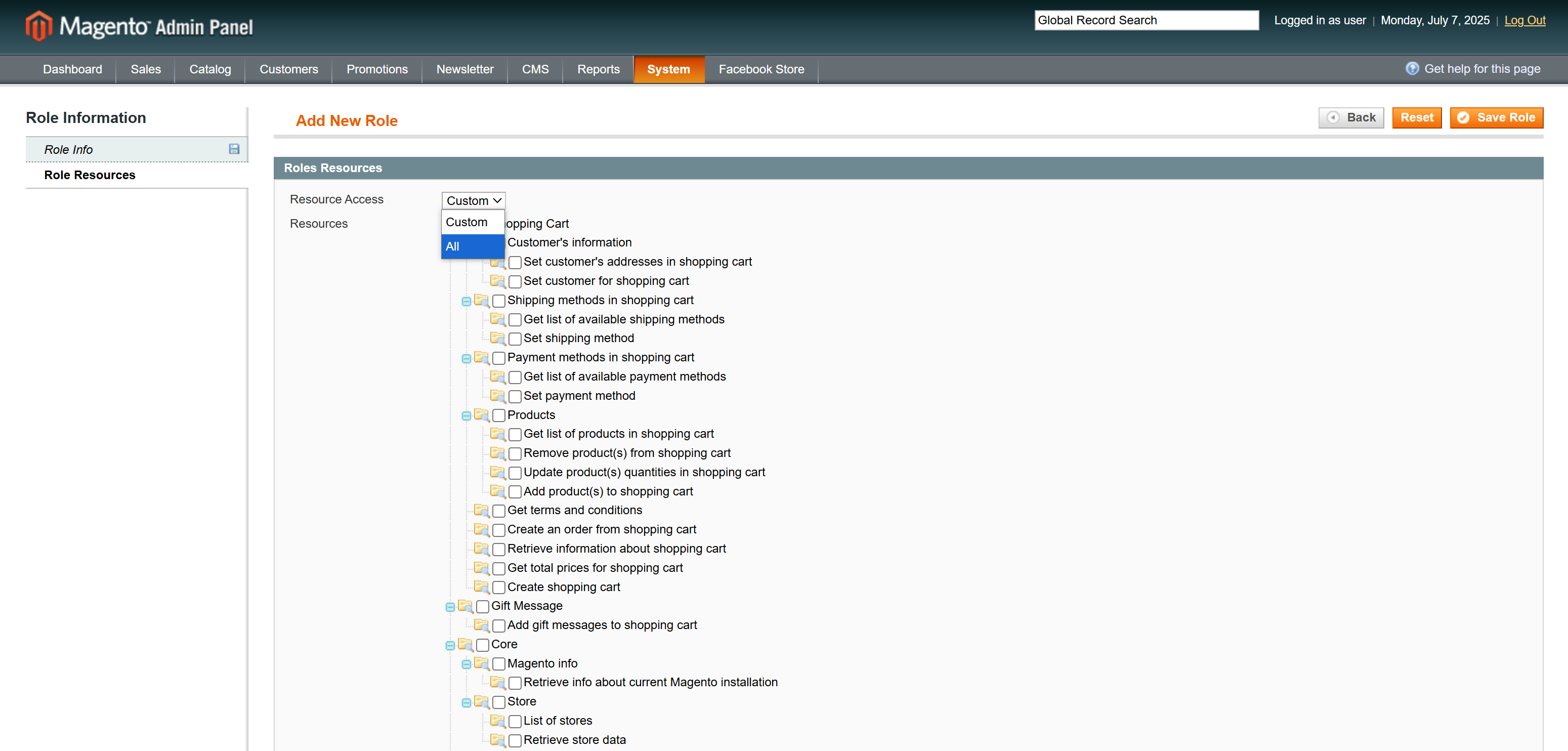Collapse the Products tree node
Viewport: 1568px width, 751px height.
(467, 416)
